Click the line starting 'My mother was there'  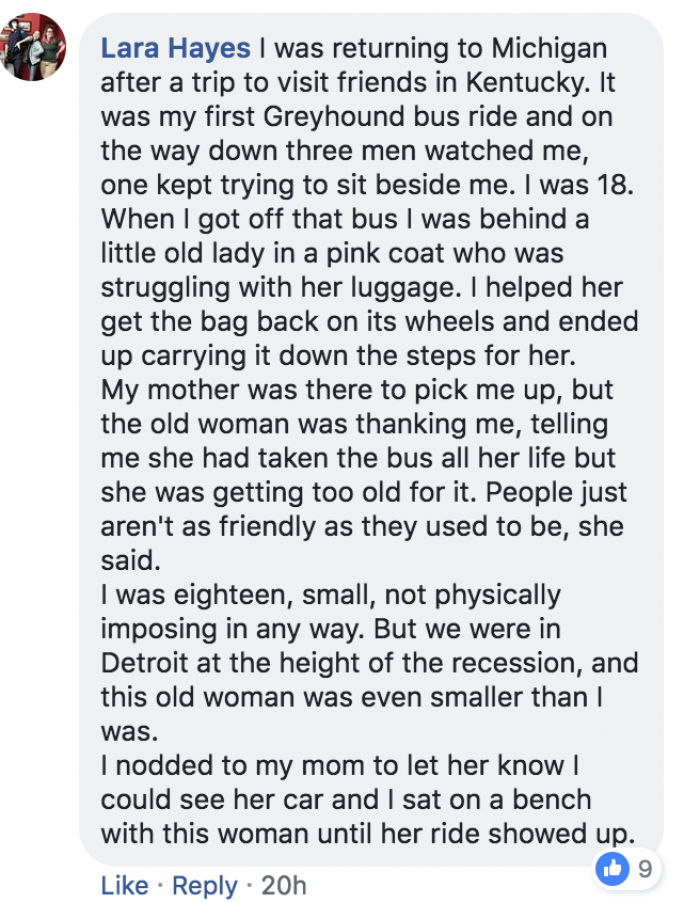(357, 390)
